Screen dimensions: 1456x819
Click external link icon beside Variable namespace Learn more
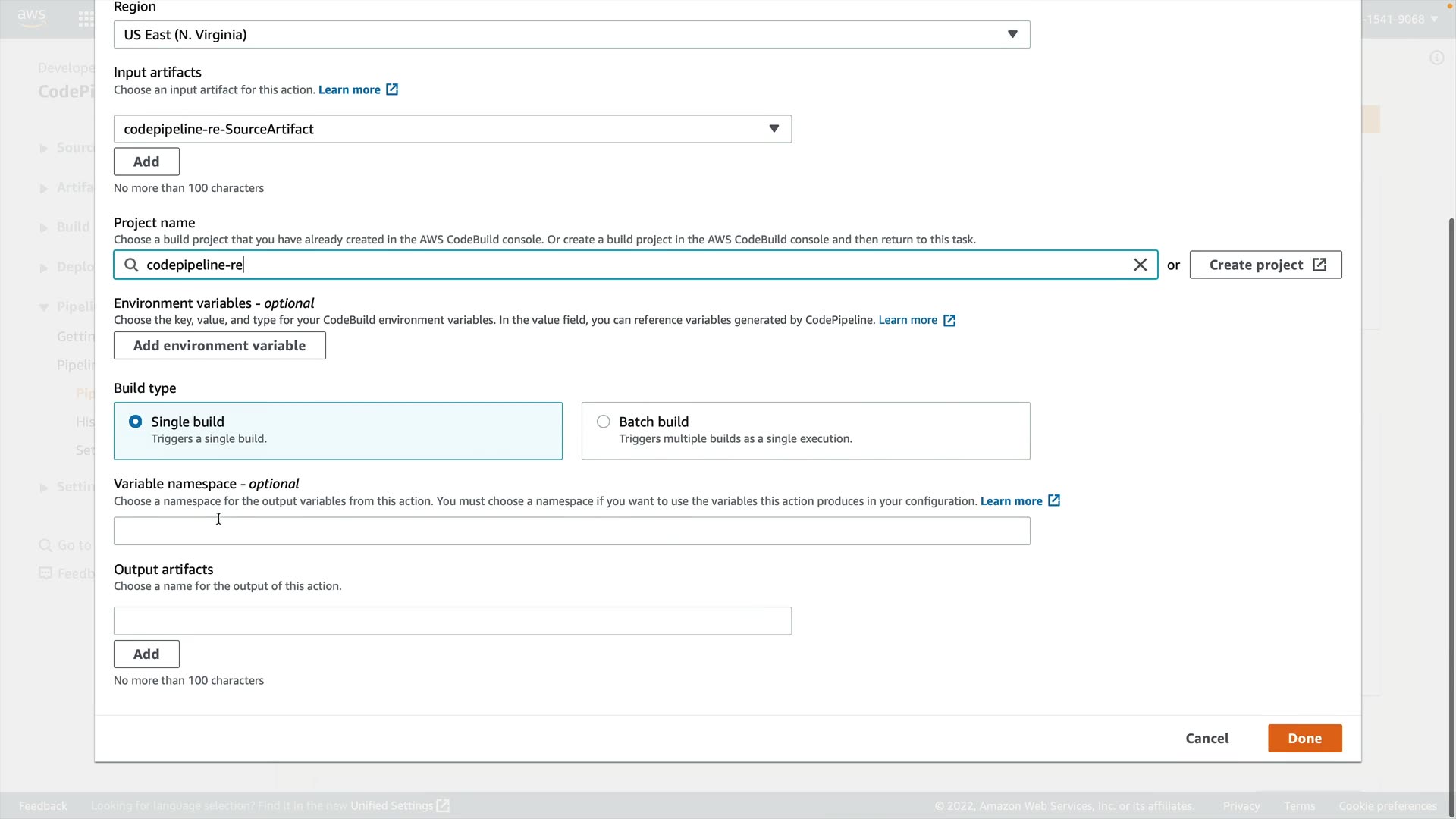(x=1053, y=500)
